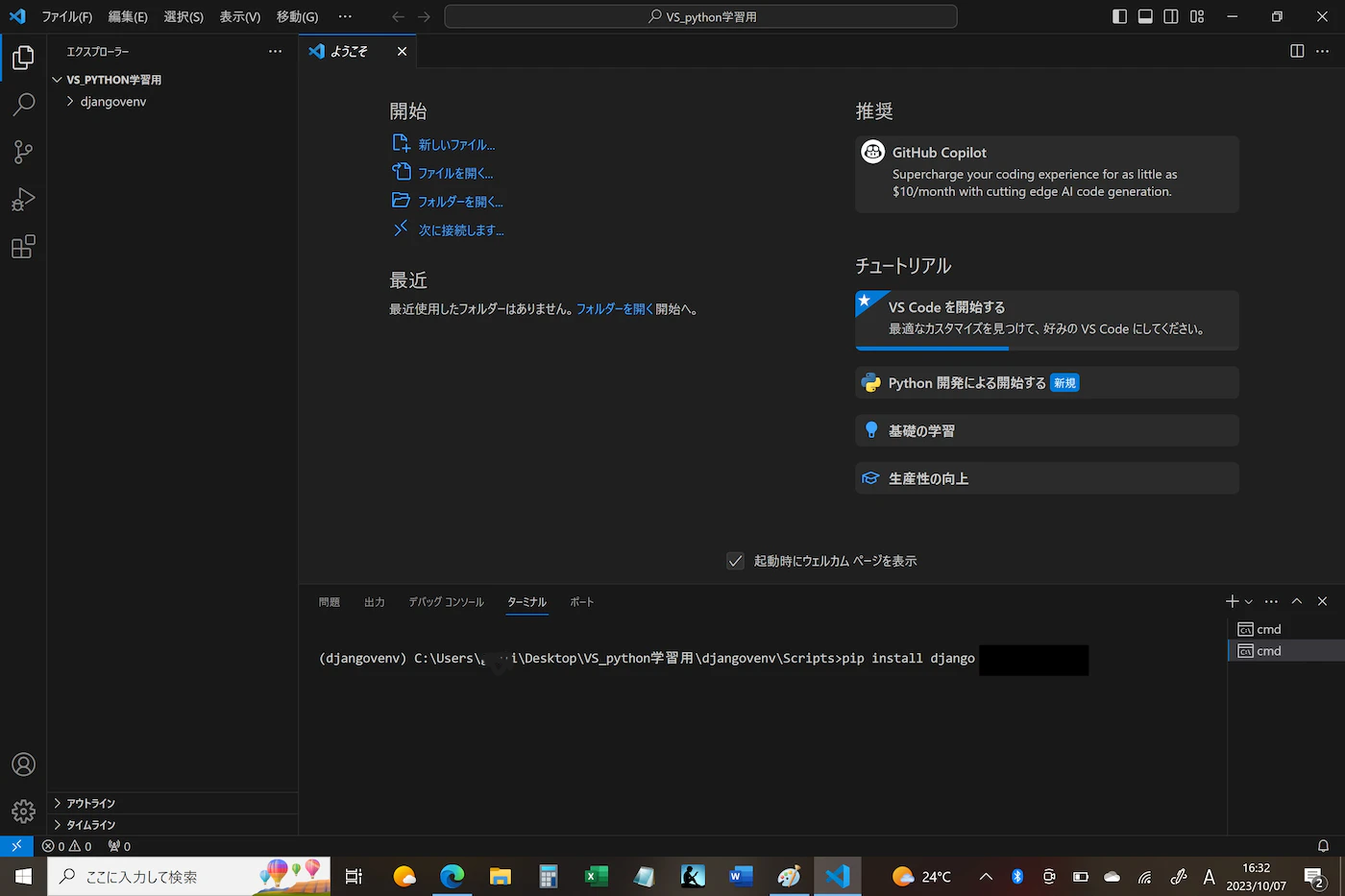
Task: Open the 編集(E) menu
Action: tap(128, 16)
